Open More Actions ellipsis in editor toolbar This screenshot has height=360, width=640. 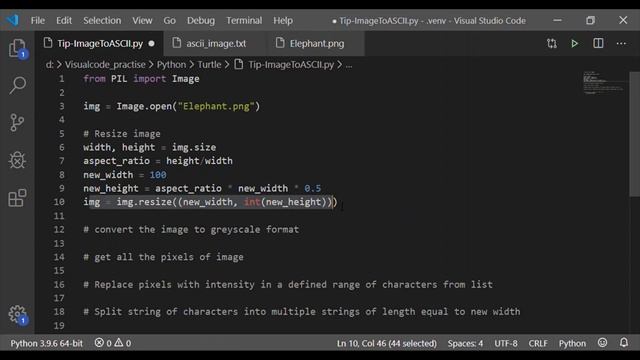click(x=621, y=43)
